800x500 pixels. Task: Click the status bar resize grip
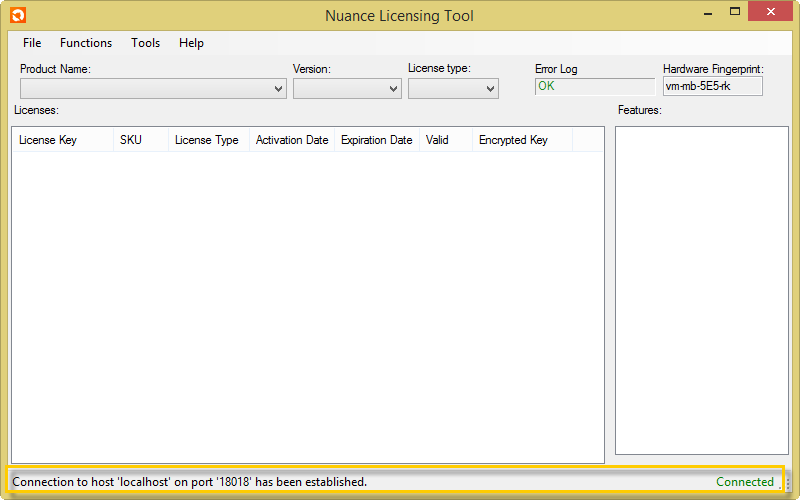788,483
